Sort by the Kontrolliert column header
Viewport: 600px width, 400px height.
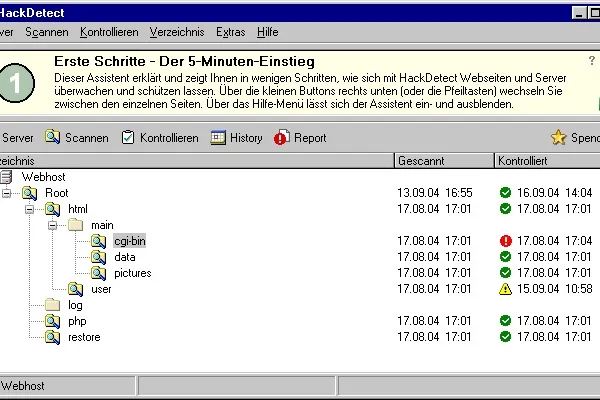(547, 161)
